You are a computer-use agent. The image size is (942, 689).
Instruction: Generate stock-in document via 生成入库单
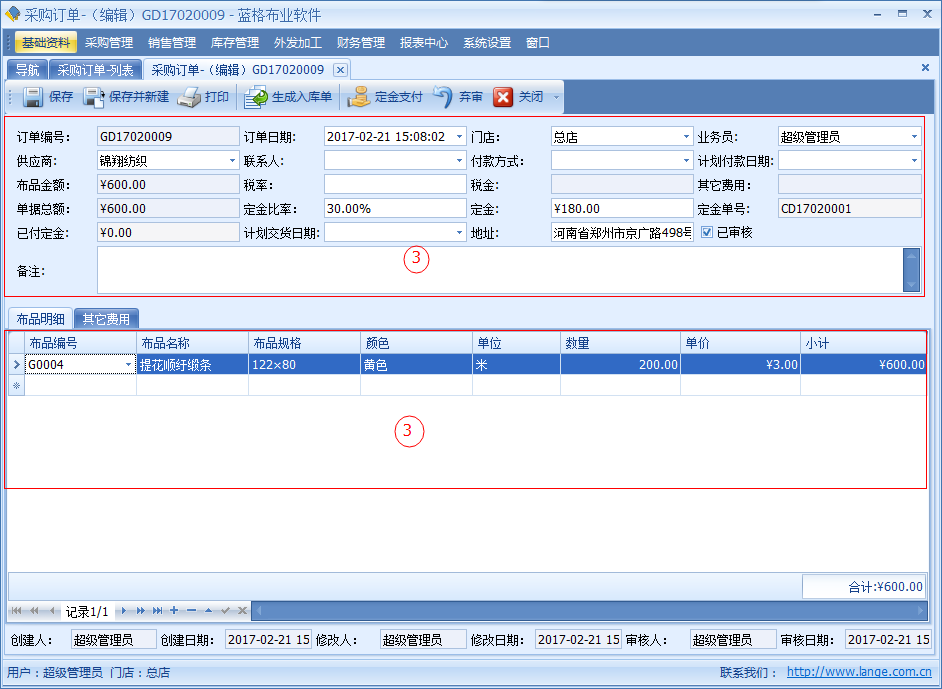pyautogui.click(x=289, y=97)
